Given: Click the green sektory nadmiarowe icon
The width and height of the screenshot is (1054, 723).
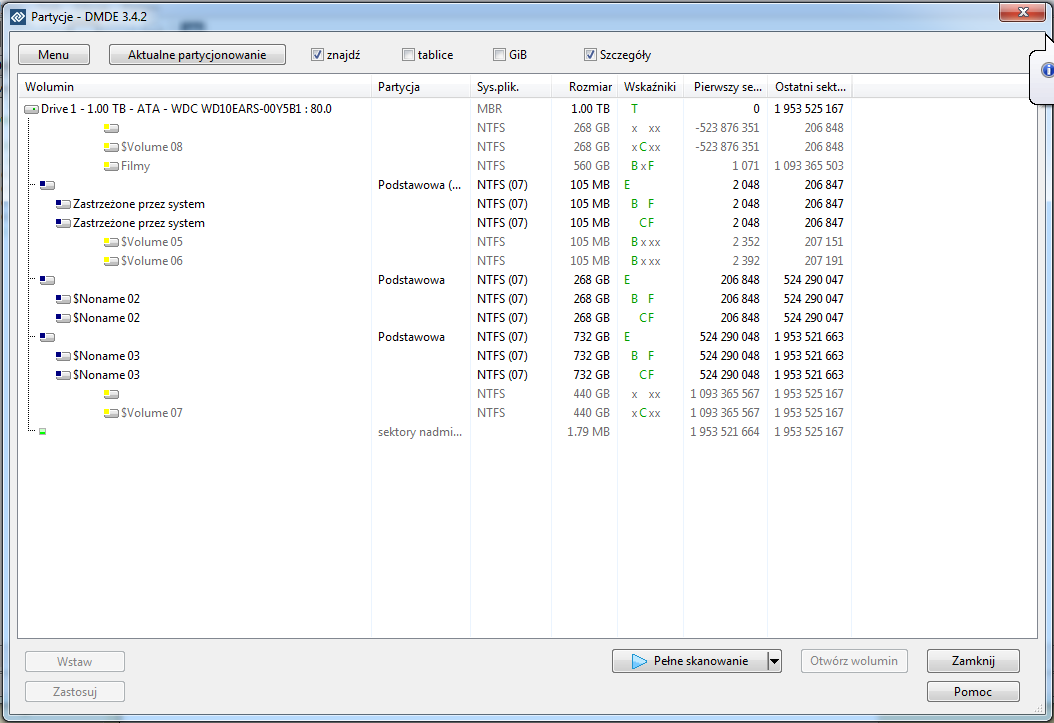Looking at the screenshot, I should point(42,432).
